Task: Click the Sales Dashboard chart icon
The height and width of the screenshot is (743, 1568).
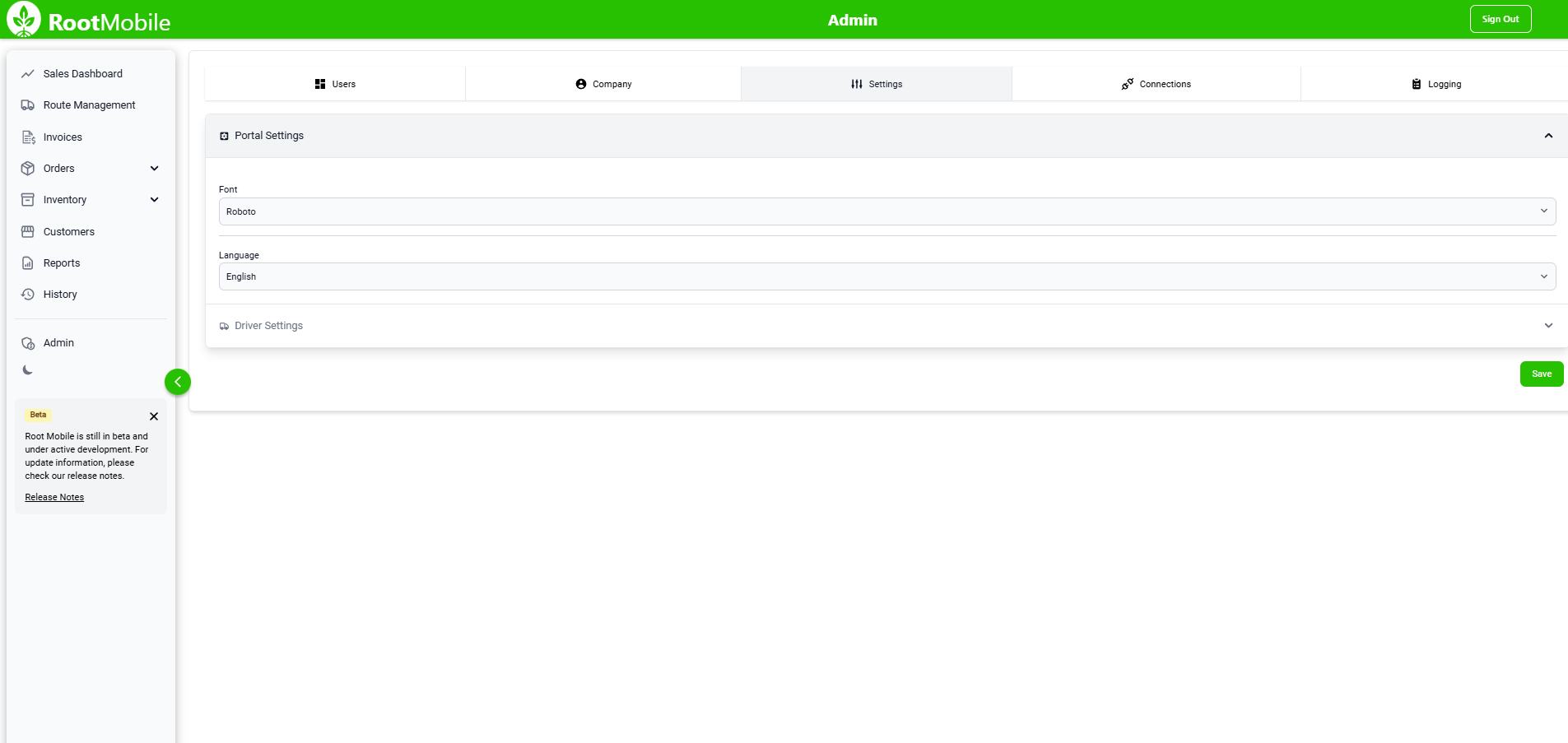Action: (x=28, y=74)
